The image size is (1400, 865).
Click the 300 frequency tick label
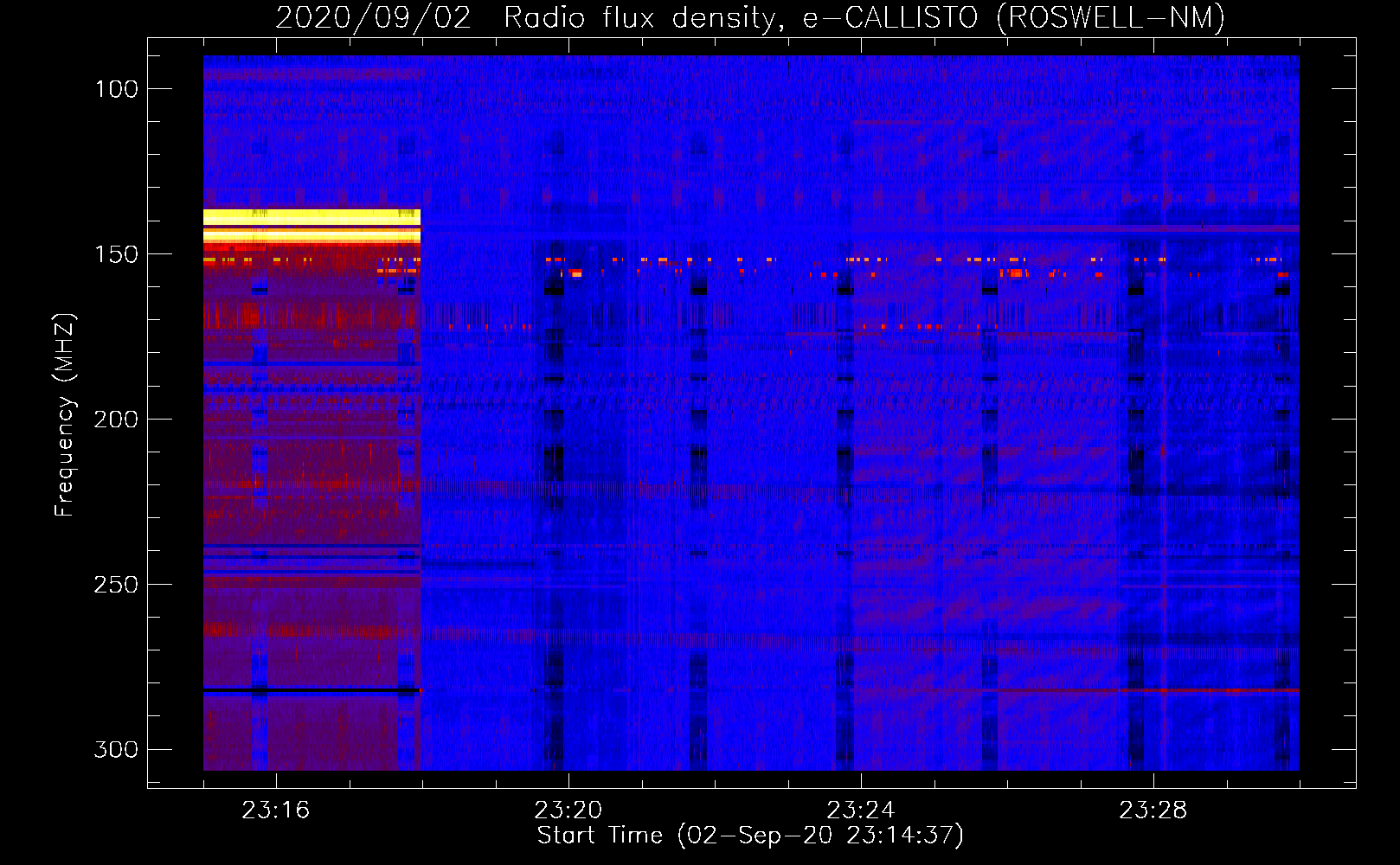(117, 749)
